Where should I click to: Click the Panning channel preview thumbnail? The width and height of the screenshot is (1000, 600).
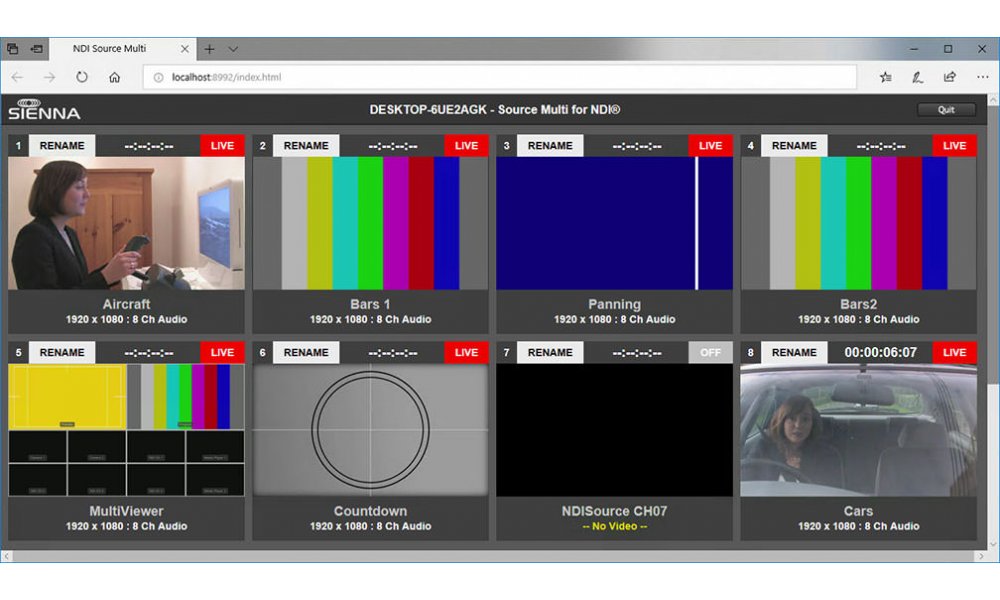pos(614,223)
